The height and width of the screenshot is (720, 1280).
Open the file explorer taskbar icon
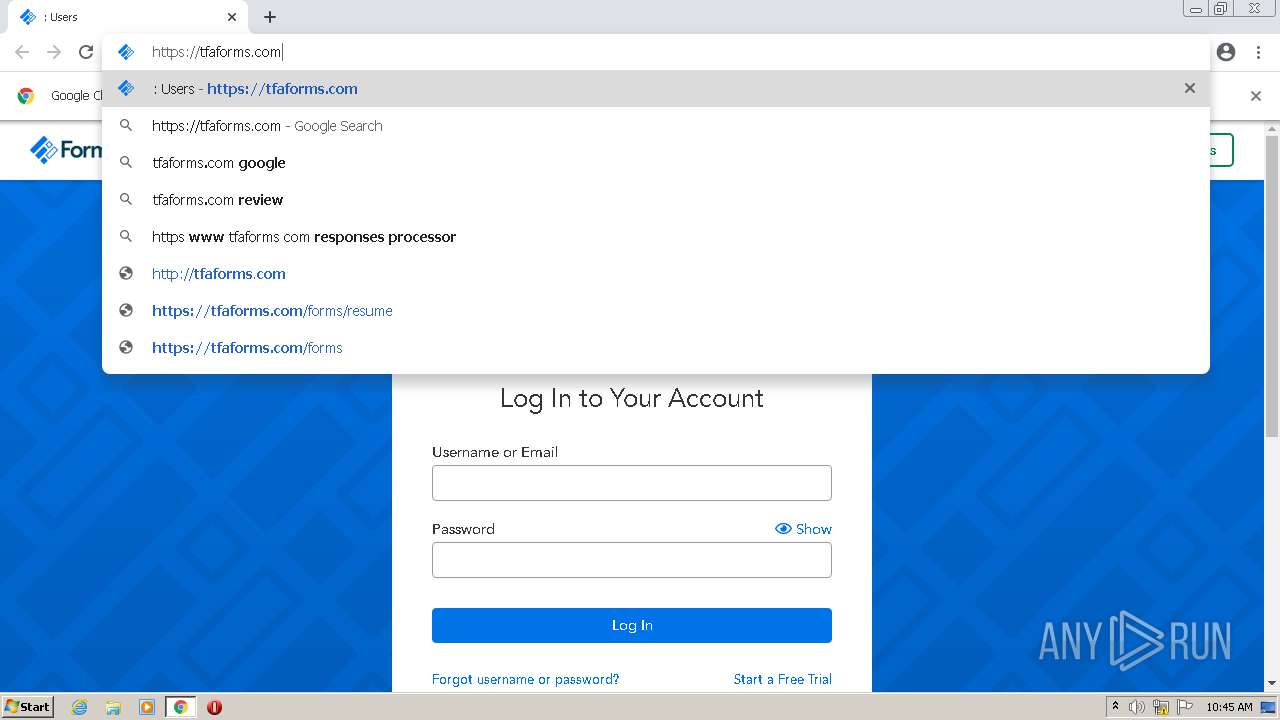tap(113, 707)
